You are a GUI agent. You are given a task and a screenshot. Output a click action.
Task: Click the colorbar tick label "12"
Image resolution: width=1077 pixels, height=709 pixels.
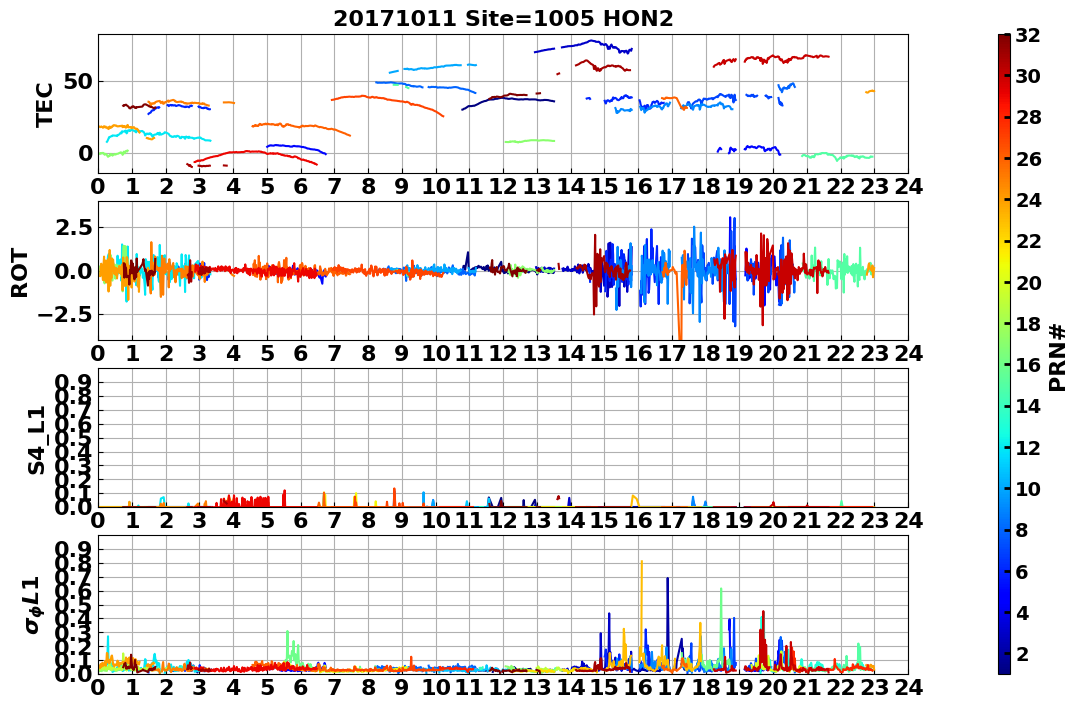click(x=1028, y=447)
